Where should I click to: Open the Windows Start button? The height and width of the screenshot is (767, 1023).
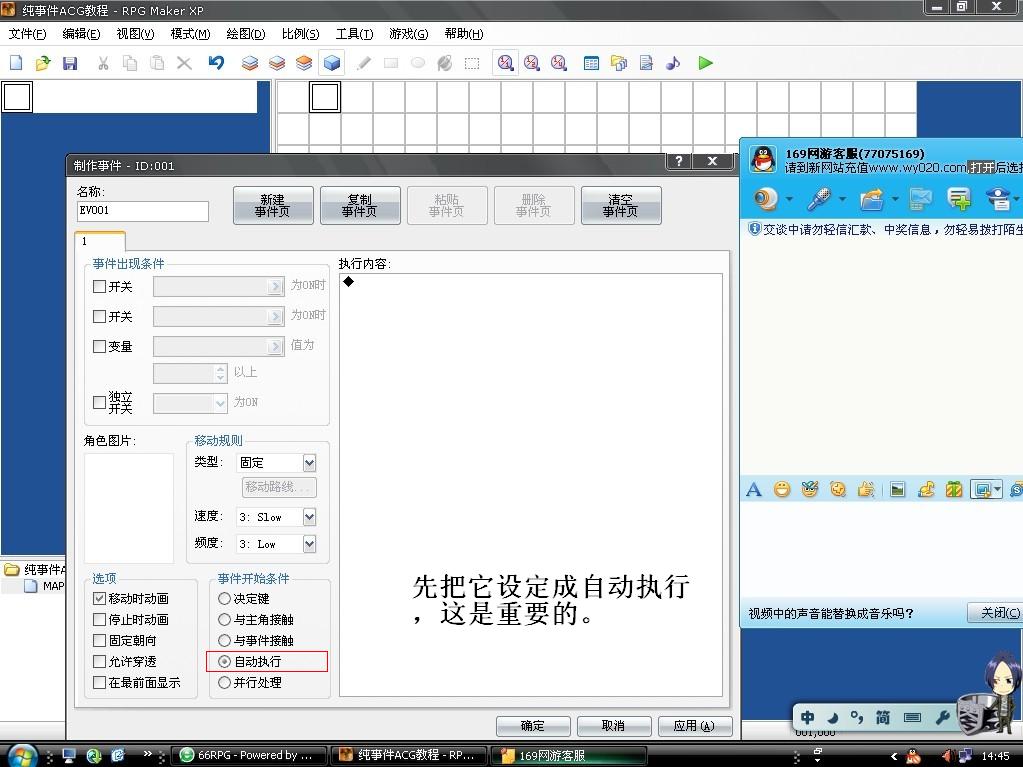[22, 755]
